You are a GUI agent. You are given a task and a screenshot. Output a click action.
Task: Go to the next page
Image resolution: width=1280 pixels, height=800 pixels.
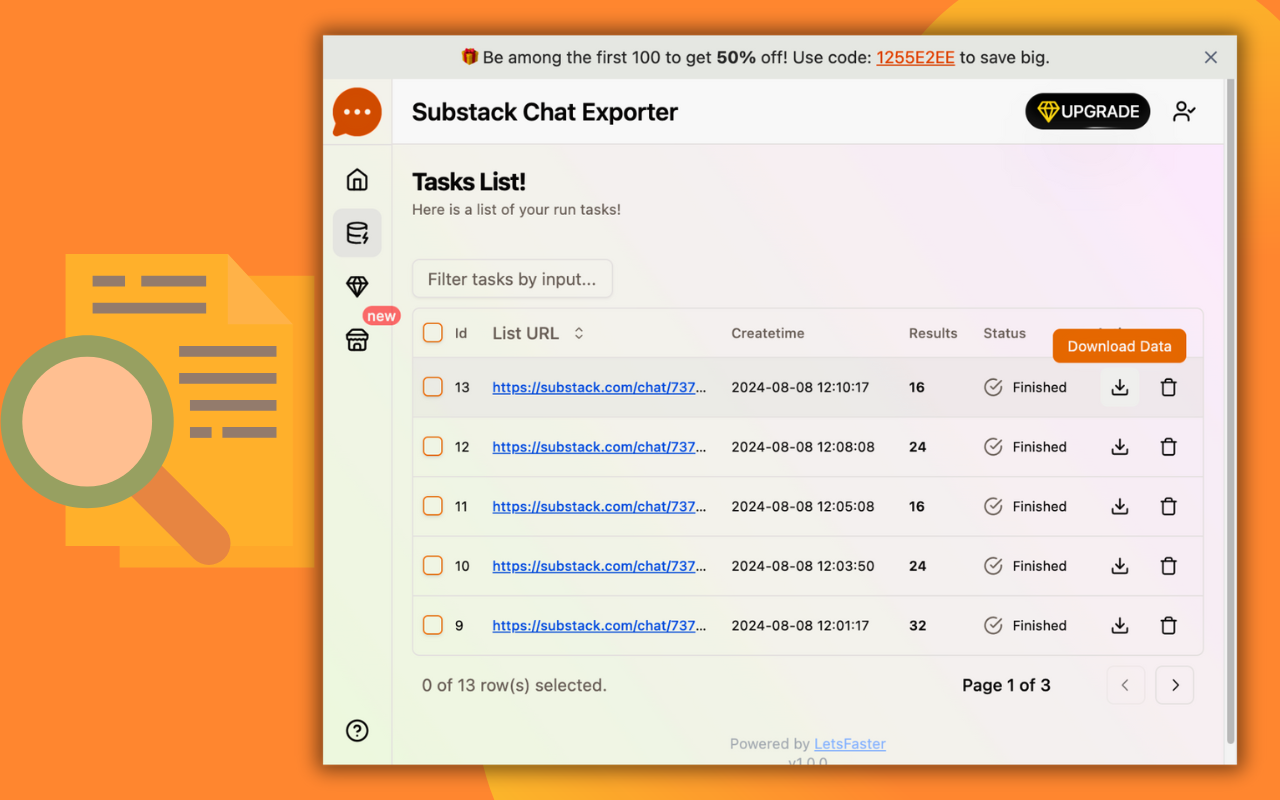(x=1175, y=685)
